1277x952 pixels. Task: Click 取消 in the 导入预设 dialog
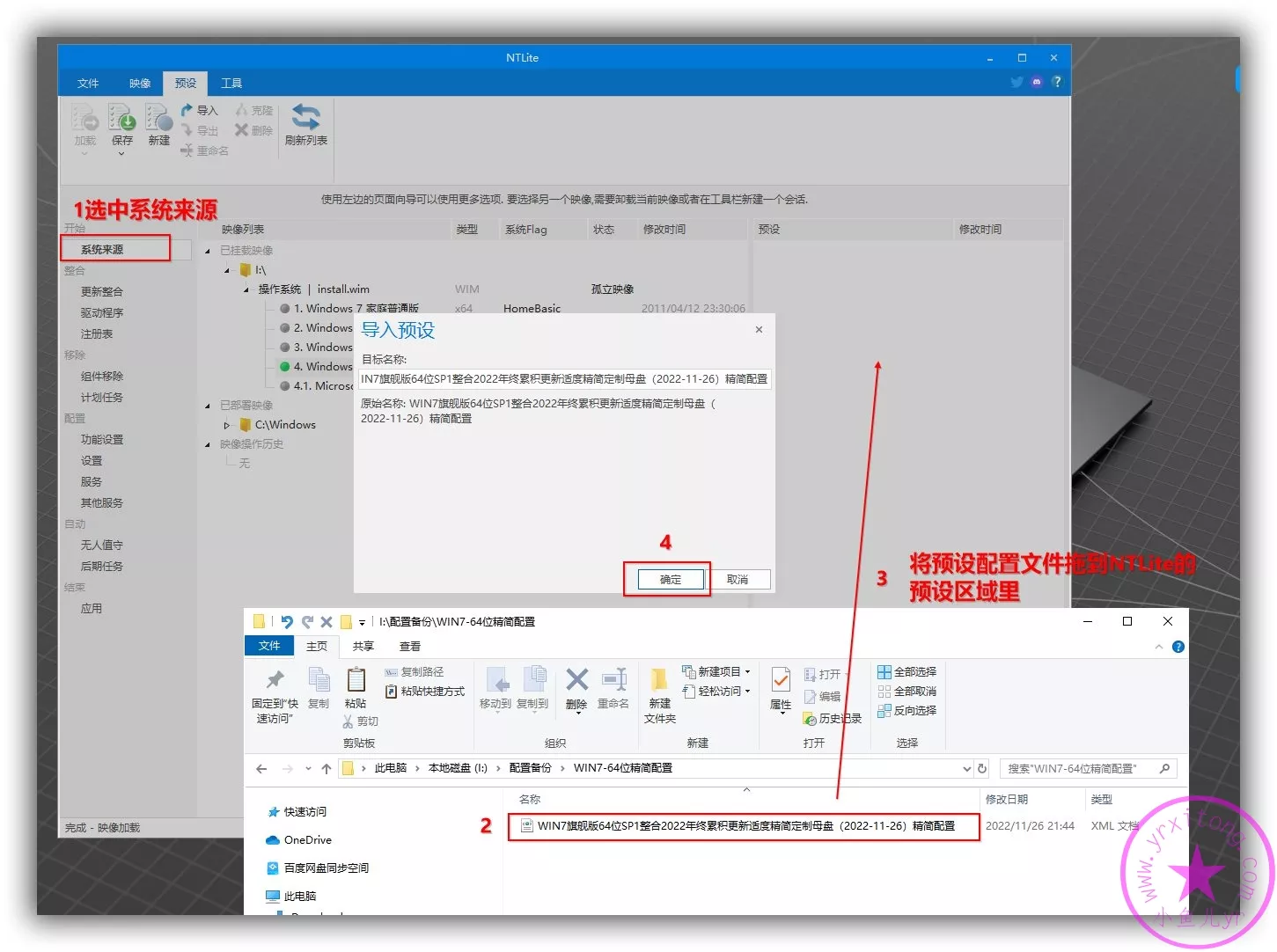click(x=738, y=579)
